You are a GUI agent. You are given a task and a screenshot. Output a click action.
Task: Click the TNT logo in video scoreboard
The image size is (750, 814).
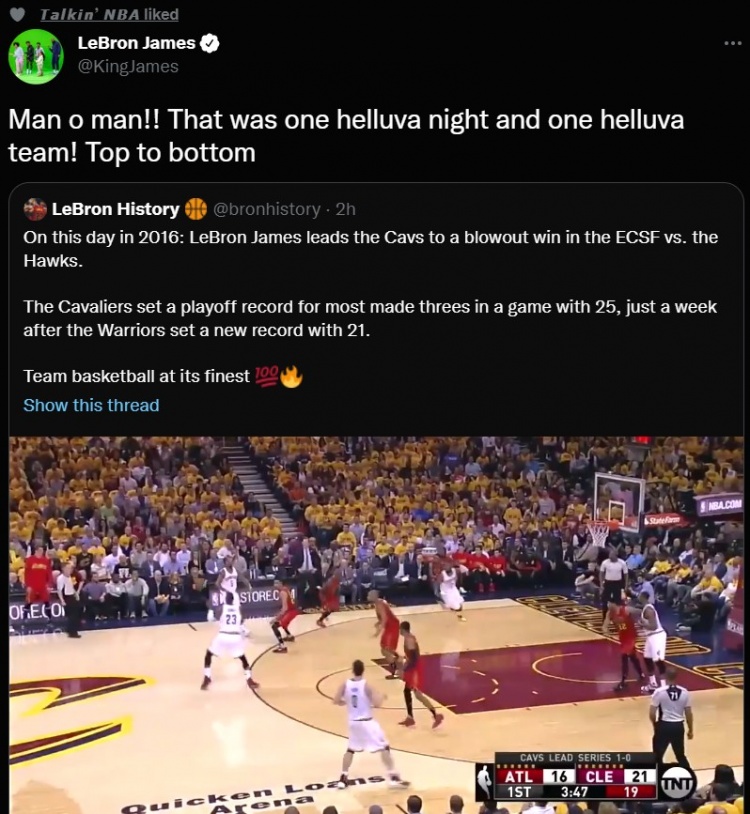(x=677, y=783)
